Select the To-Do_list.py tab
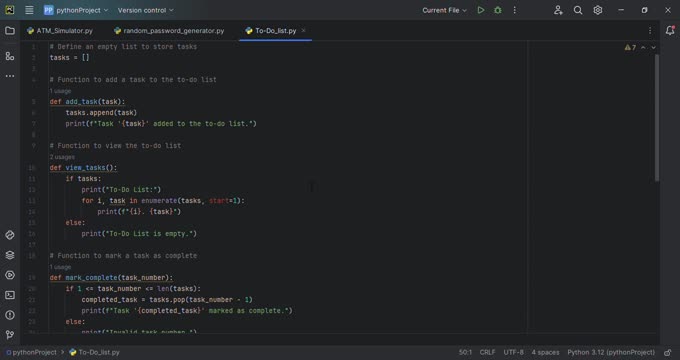Viewport: 680px width, 360px height. 275,31
